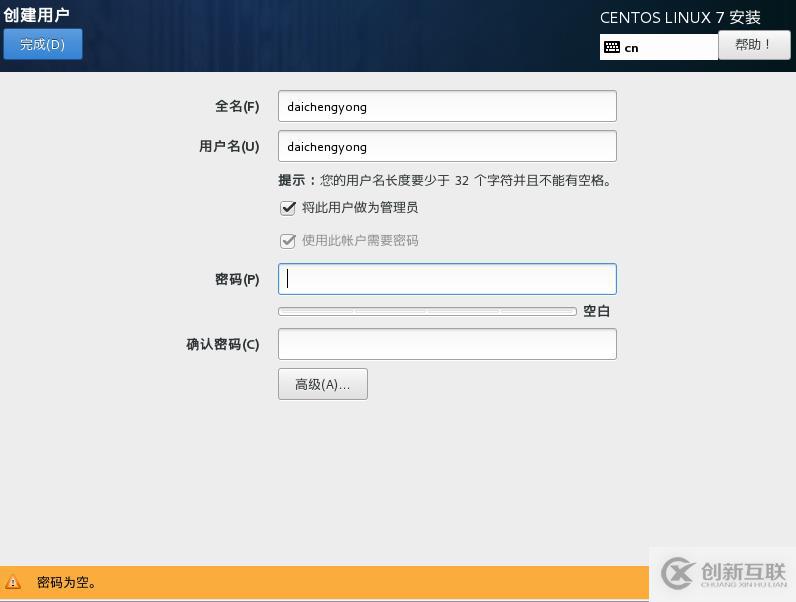Toggle 使用此帐户需要密码 checkbox

tap(288, 241)
